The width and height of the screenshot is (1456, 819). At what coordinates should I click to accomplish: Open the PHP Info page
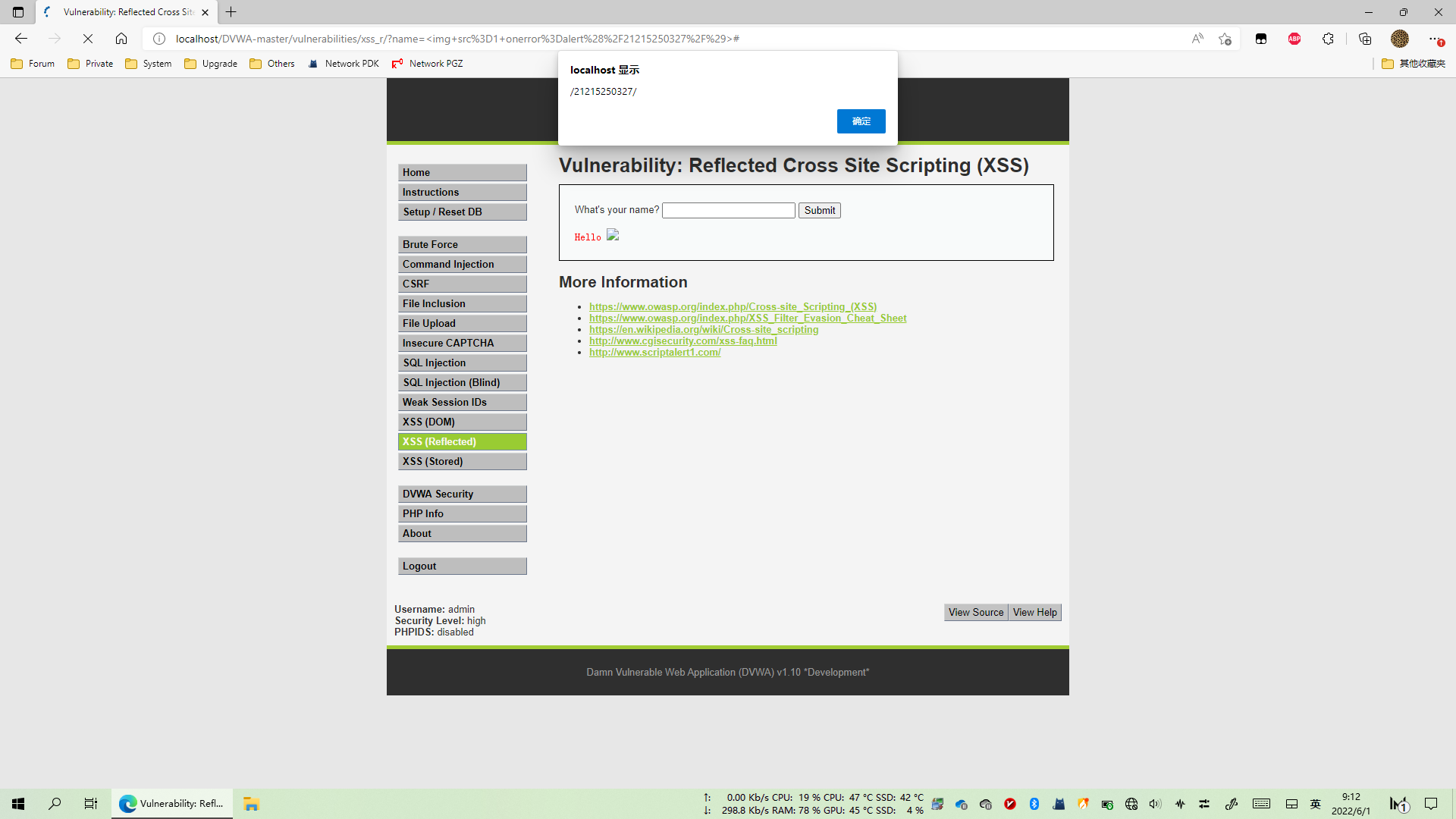(x=462, y=514)
